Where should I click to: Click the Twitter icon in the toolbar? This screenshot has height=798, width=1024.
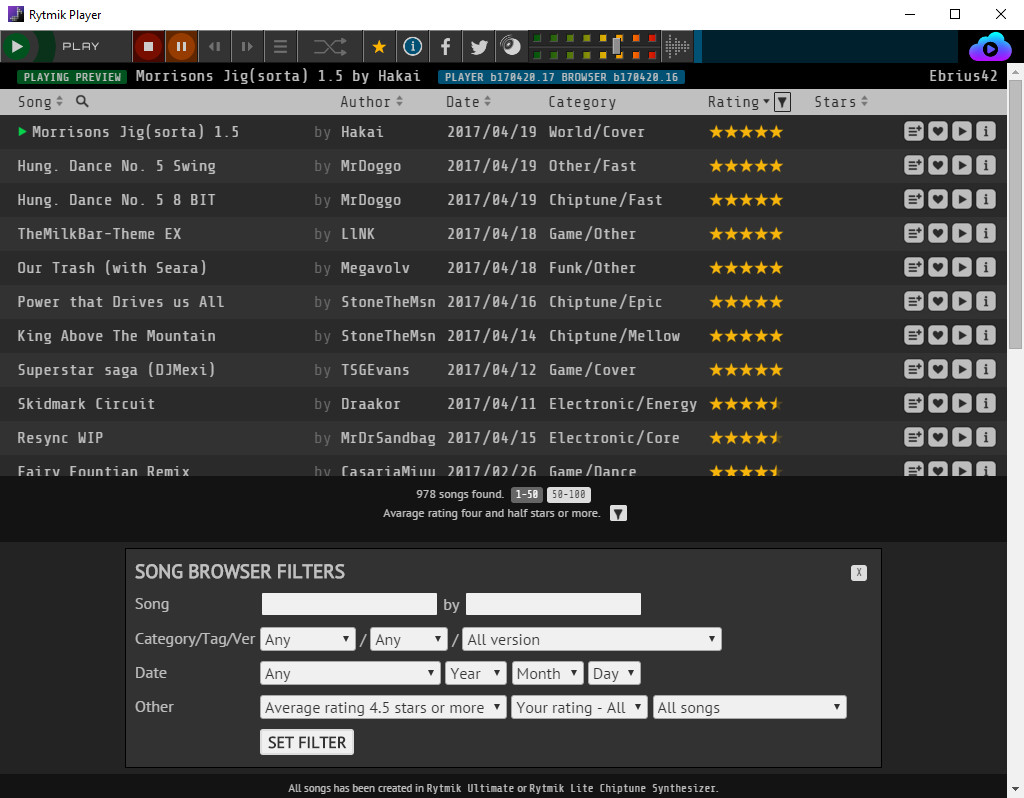pos(478,46)
